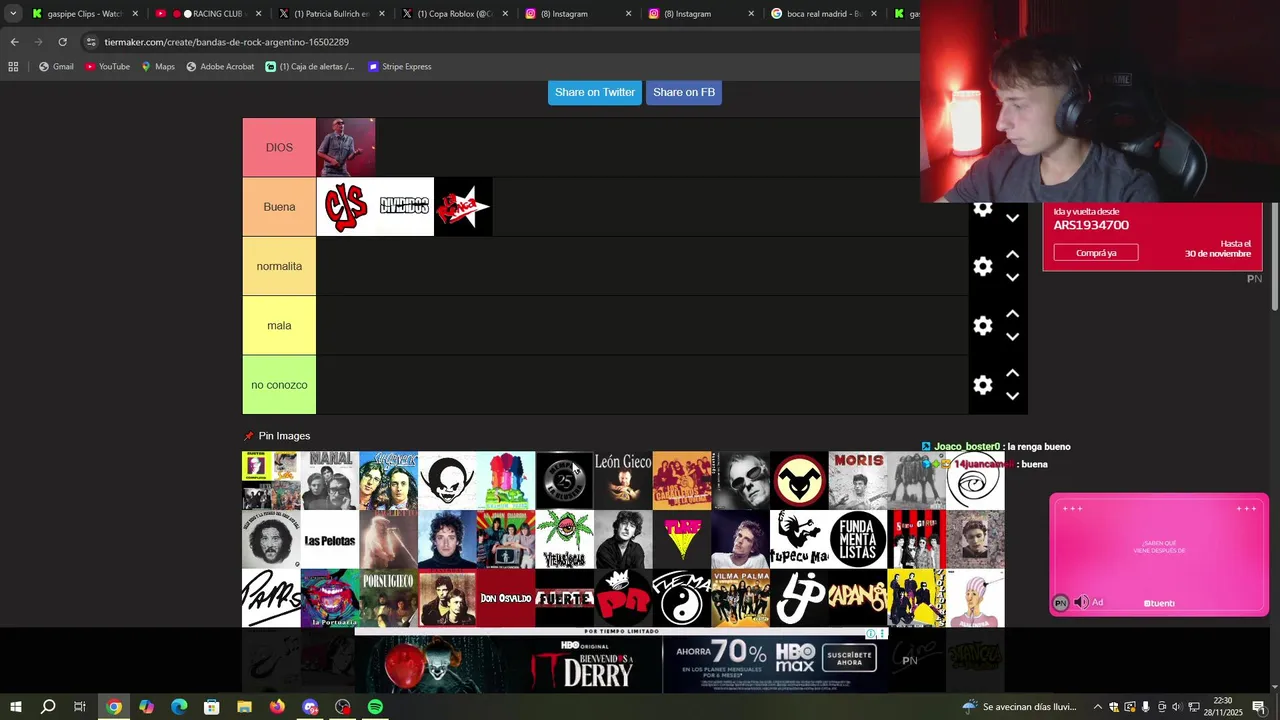This screenshot has height=720, width=1280.
Task: Reload the page in Chrome
Action: point(62,42)
